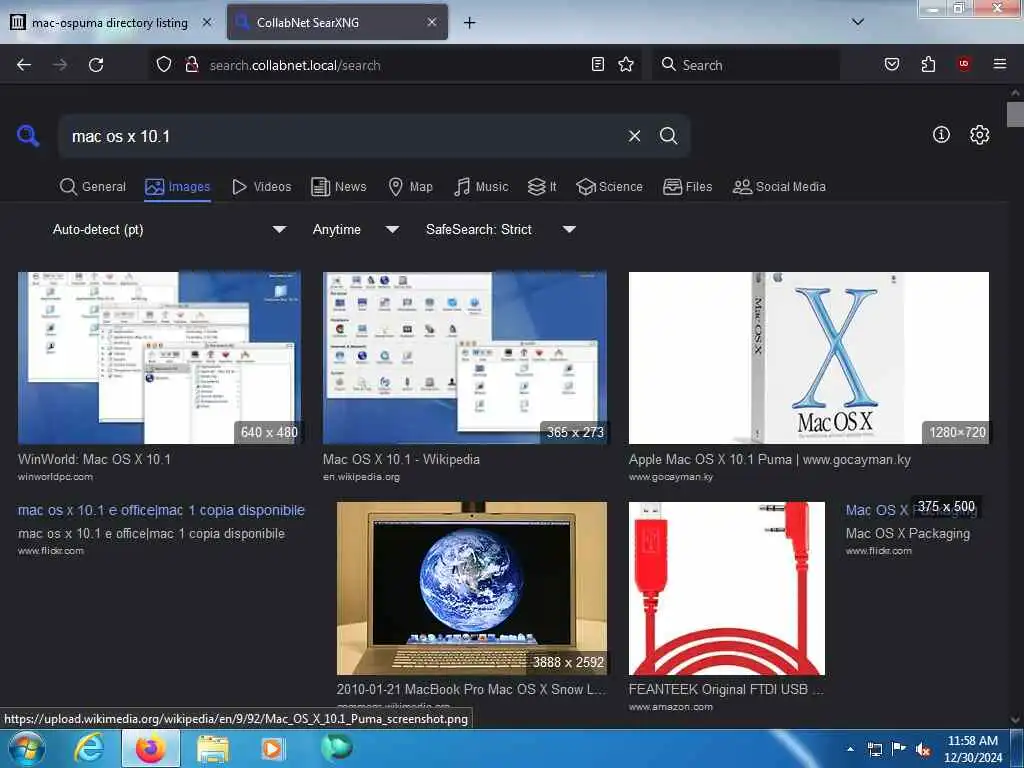Open the Pocket save icon
The image size is (1024, 768).
pos(891,64)
